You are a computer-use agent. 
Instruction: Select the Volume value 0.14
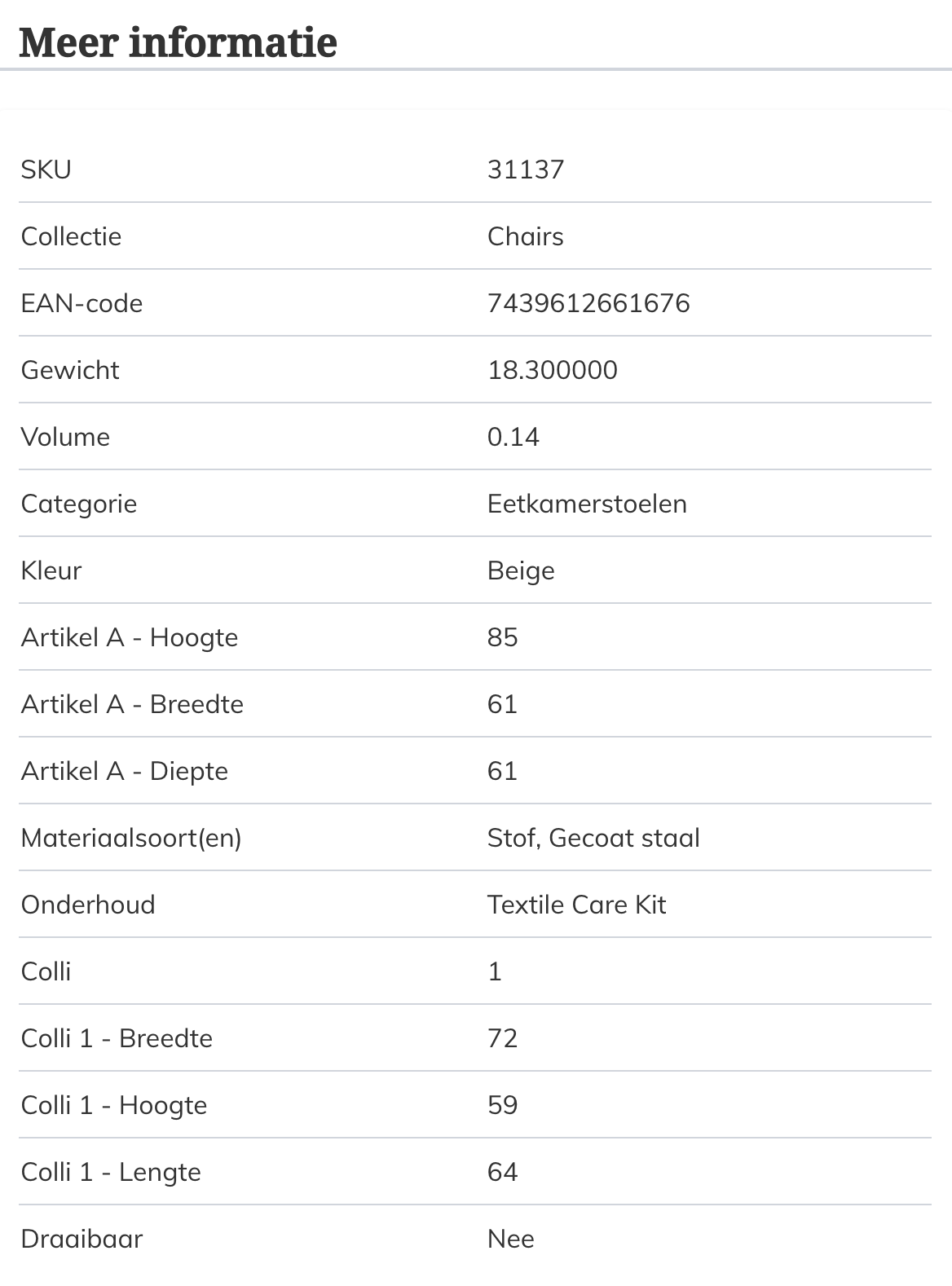513,437
